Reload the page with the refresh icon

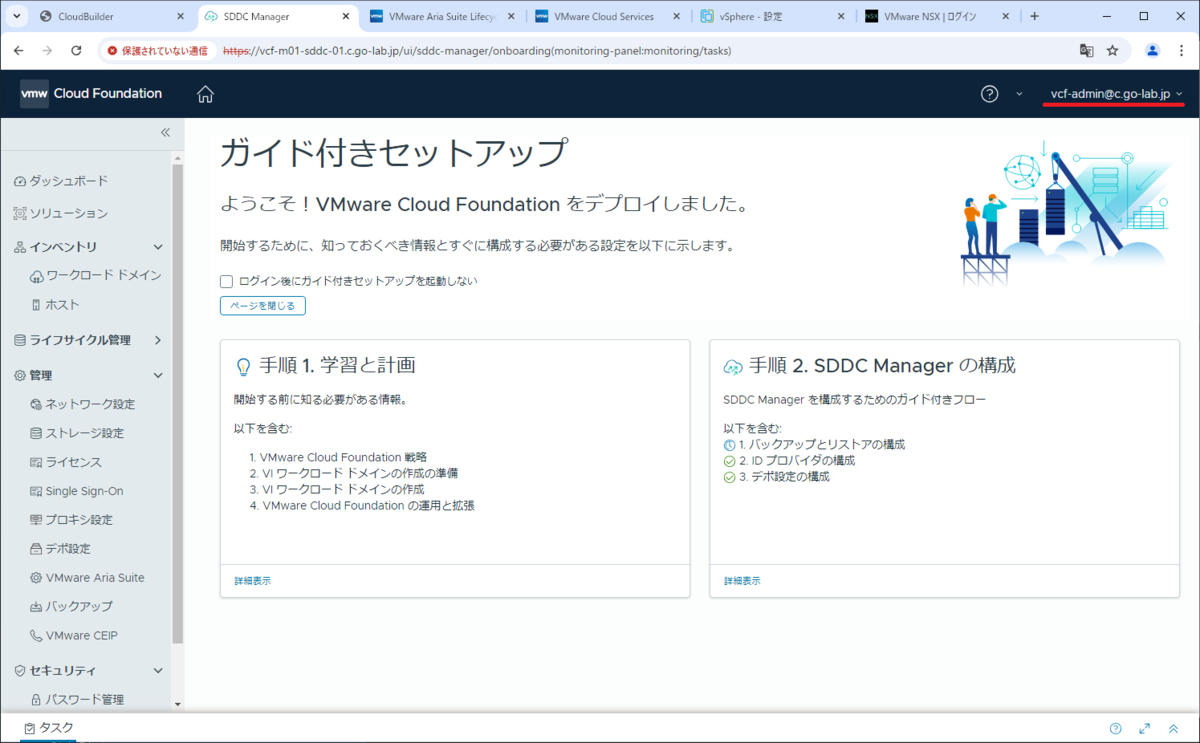(76, 50)
